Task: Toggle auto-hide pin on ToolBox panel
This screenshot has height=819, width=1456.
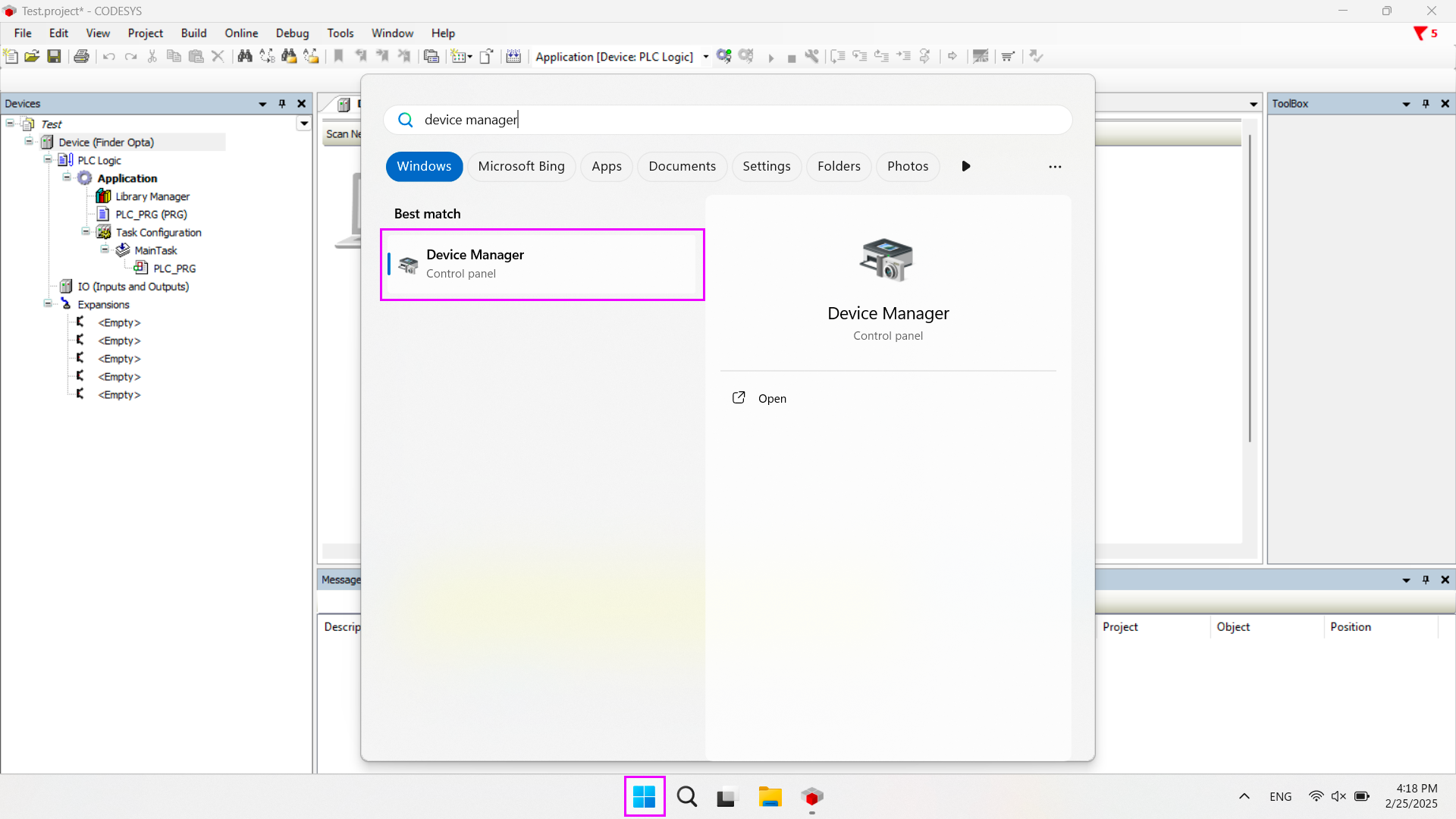Action: coord(1426,104)
